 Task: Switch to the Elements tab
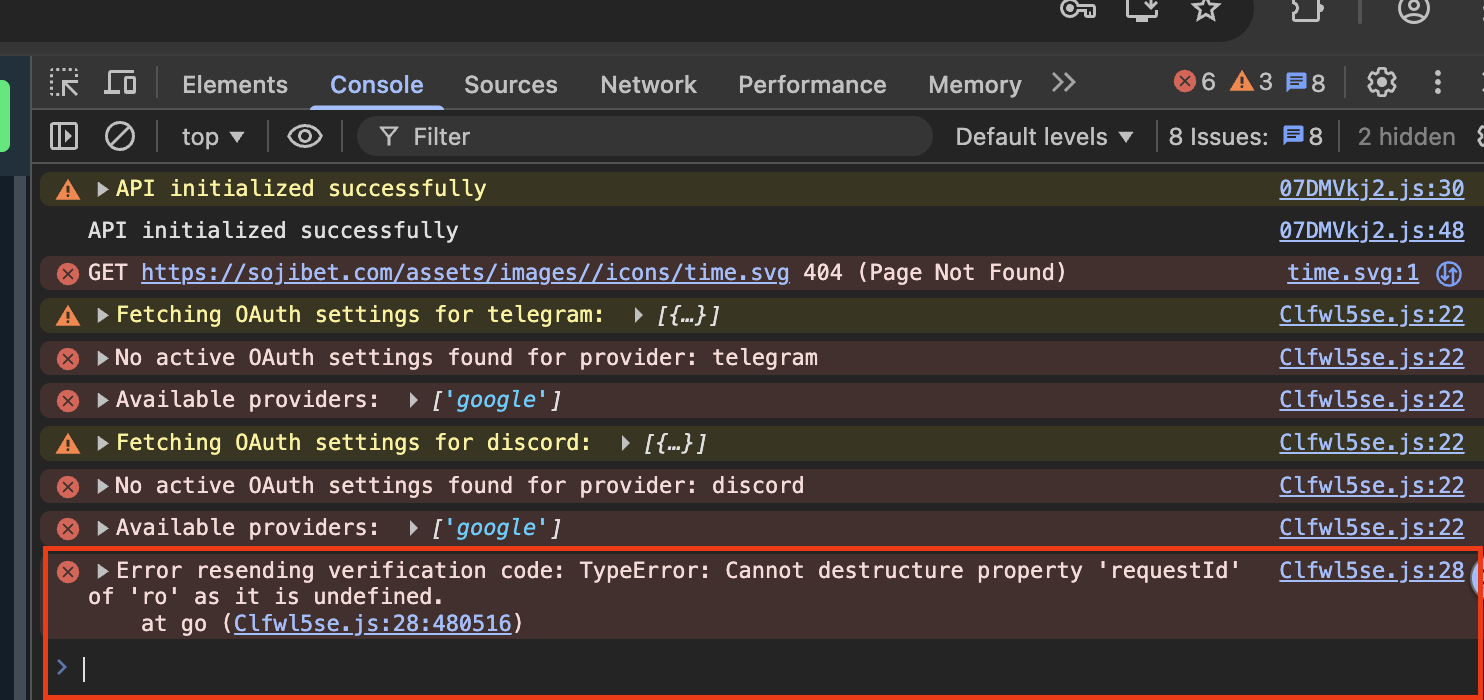click(234, 85)
